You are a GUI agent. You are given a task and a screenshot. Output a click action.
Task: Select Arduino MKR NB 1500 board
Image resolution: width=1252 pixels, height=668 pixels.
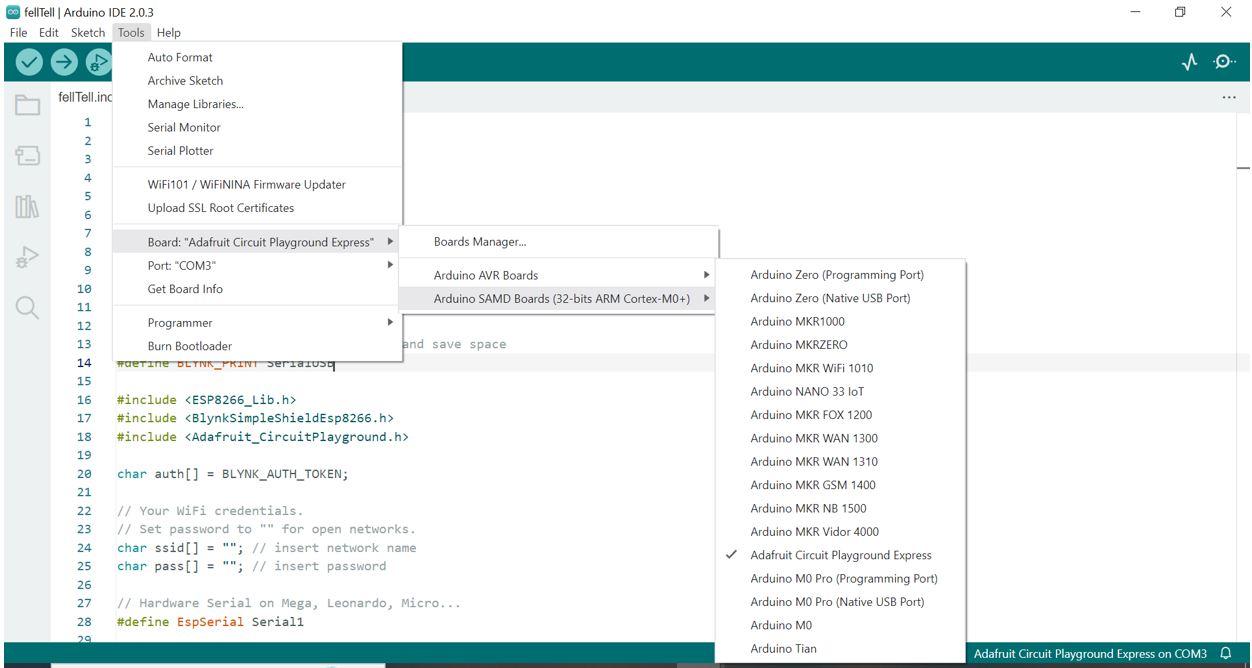click(x=840, y=508)
